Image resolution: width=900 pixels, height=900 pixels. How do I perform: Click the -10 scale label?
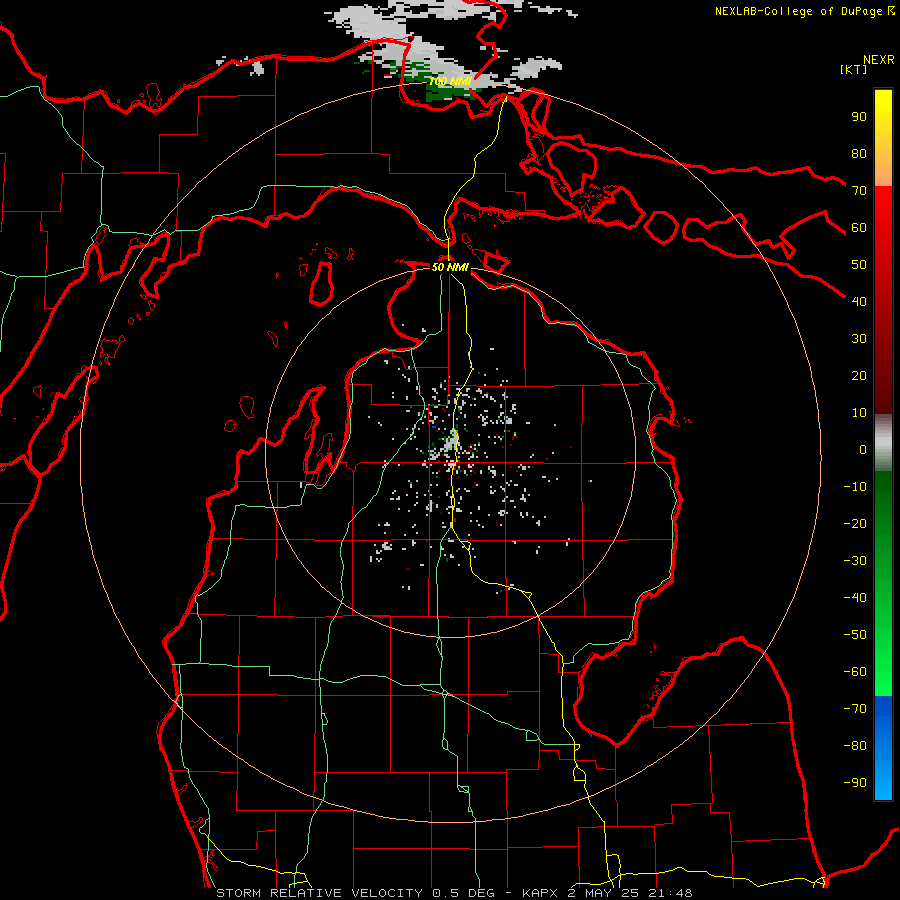click(x=855, y=487)
